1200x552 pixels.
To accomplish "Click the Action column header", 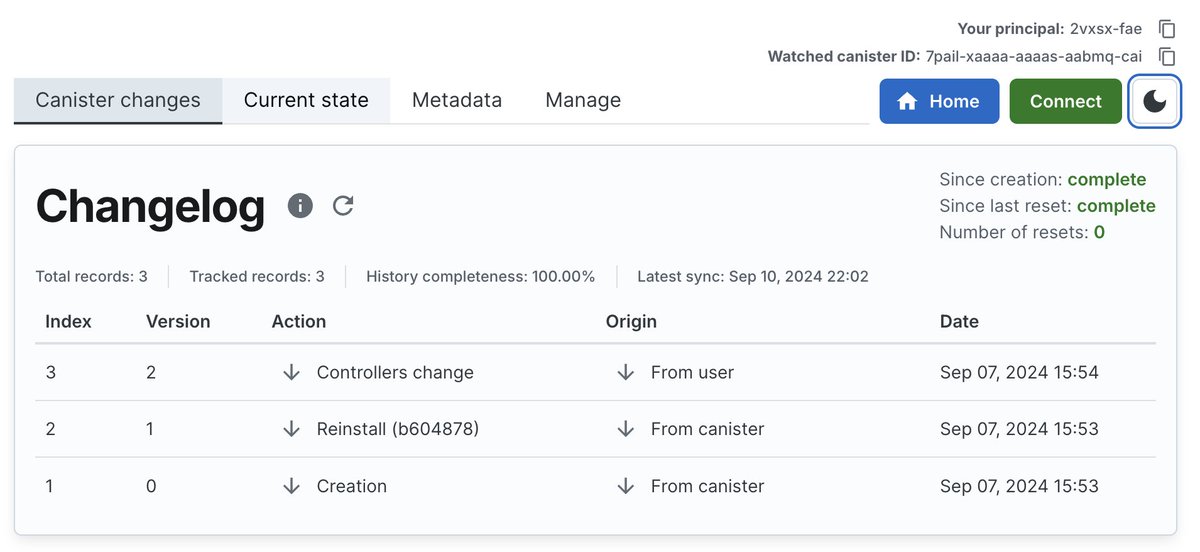I will (299, 321).
